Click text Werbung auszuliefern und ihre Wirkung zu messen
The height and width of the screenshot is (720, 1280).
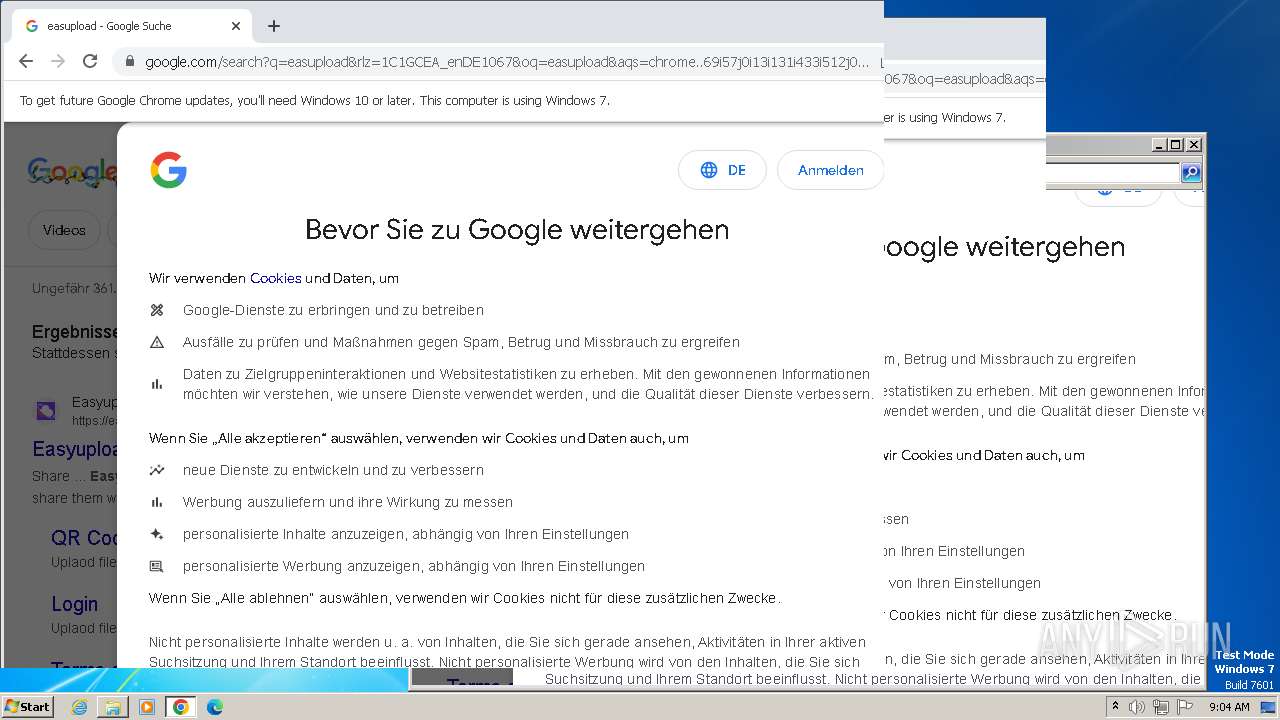pyautogui.click(x=348, y=502)
